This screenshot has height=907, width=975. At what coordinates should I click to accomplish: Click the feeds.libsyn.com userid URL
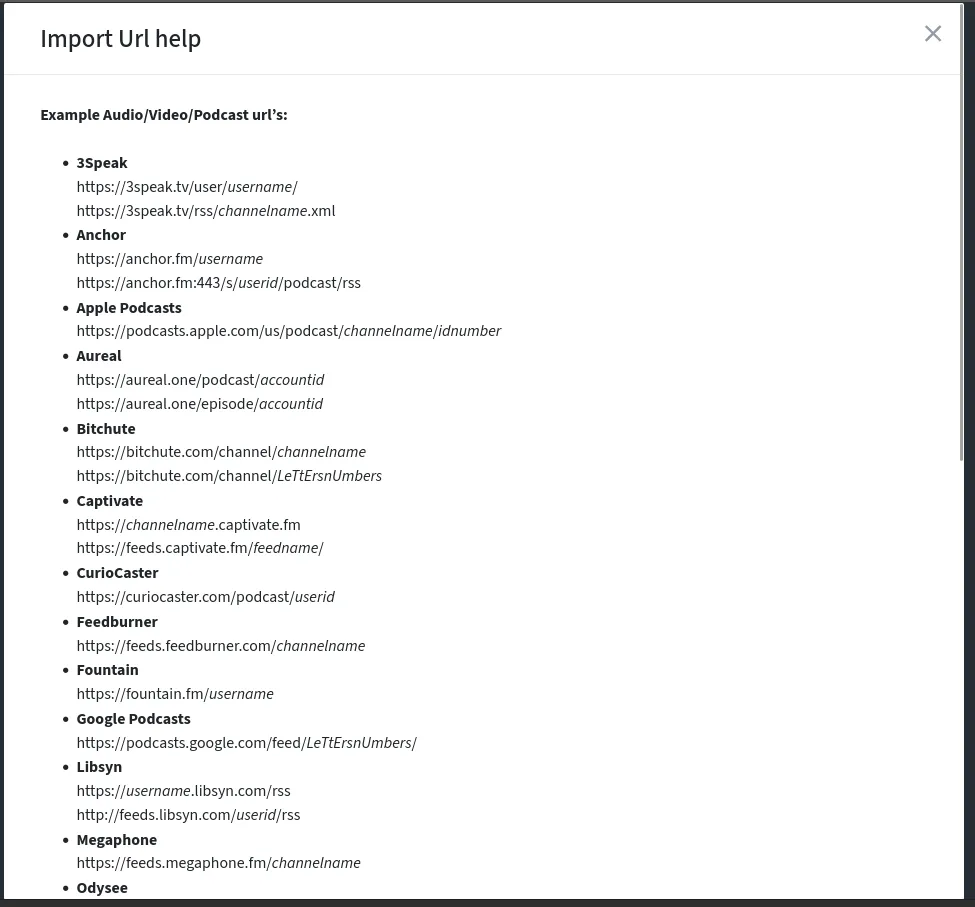pos(188,816)
